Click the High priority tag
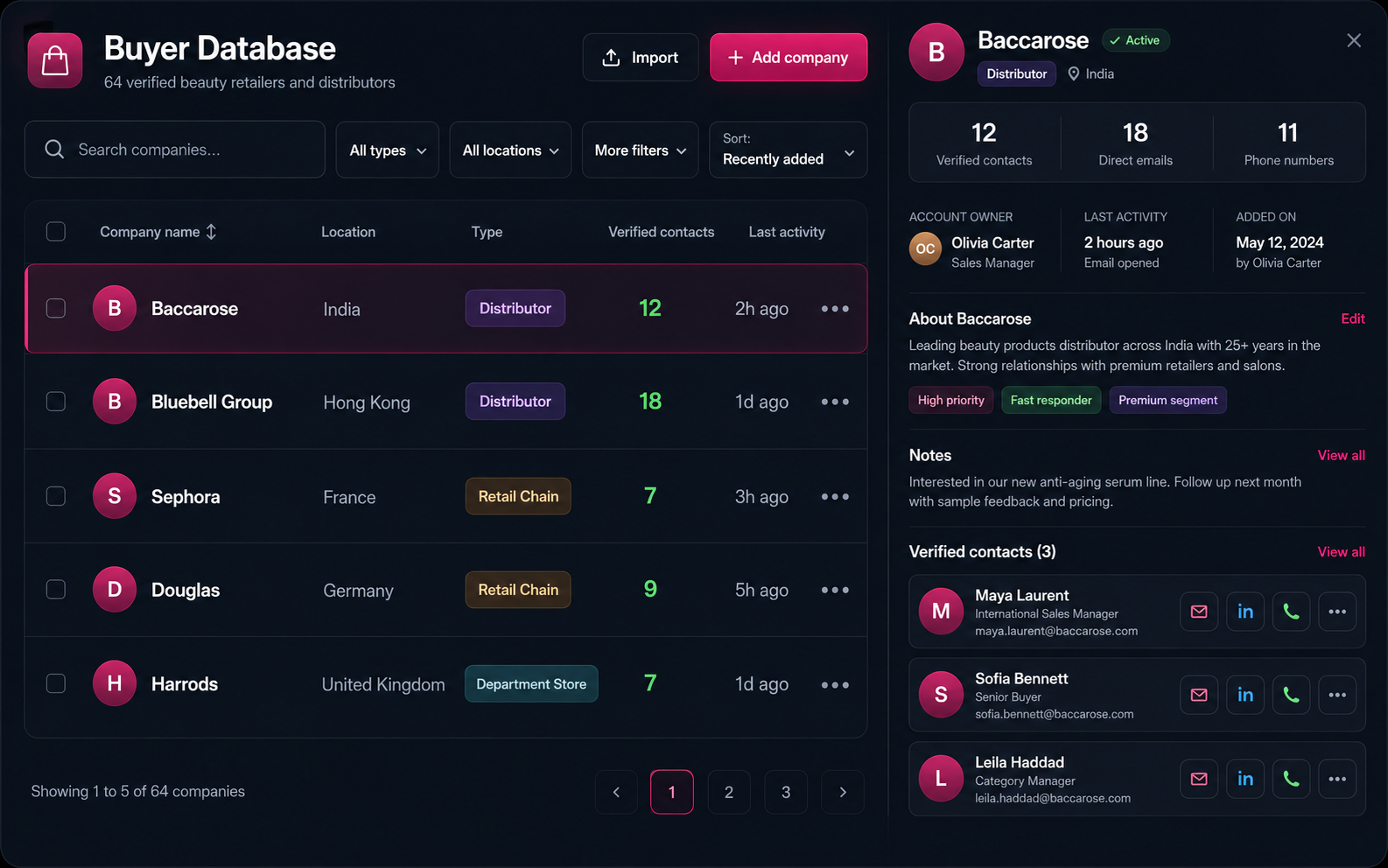Viewport: 1388px width, 868px height. [x=951, y=400]
